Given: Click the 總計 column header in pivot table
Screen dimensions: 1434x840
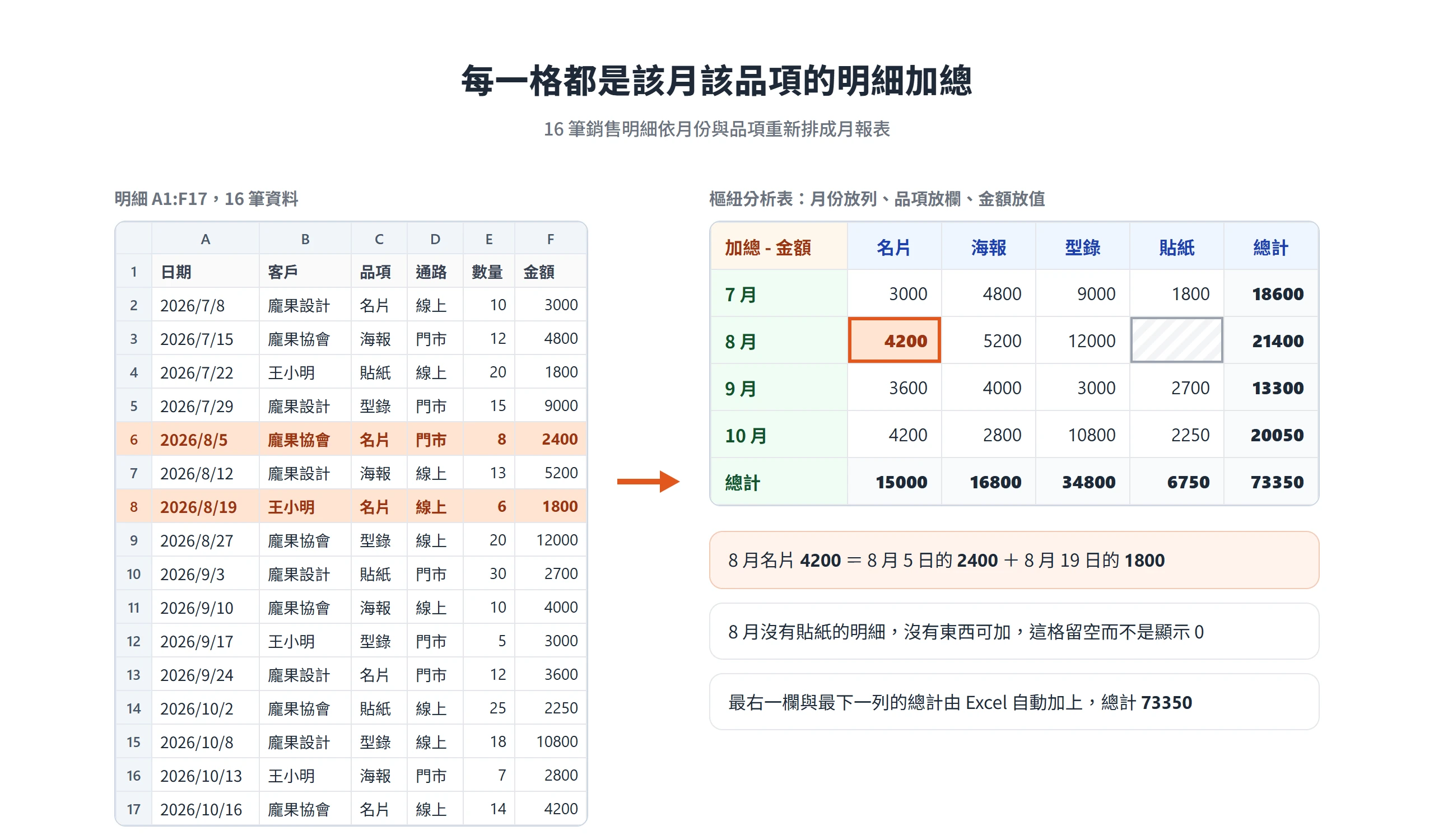Looking at the screenshot, I should (1271, 246).
